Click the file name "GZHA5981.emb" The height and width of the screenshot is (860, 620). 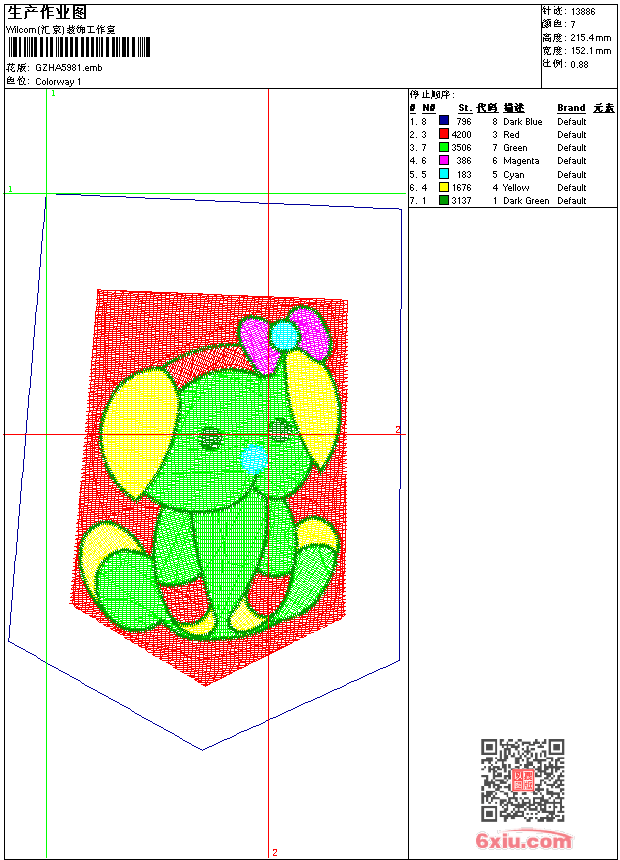tap(69, 68)
